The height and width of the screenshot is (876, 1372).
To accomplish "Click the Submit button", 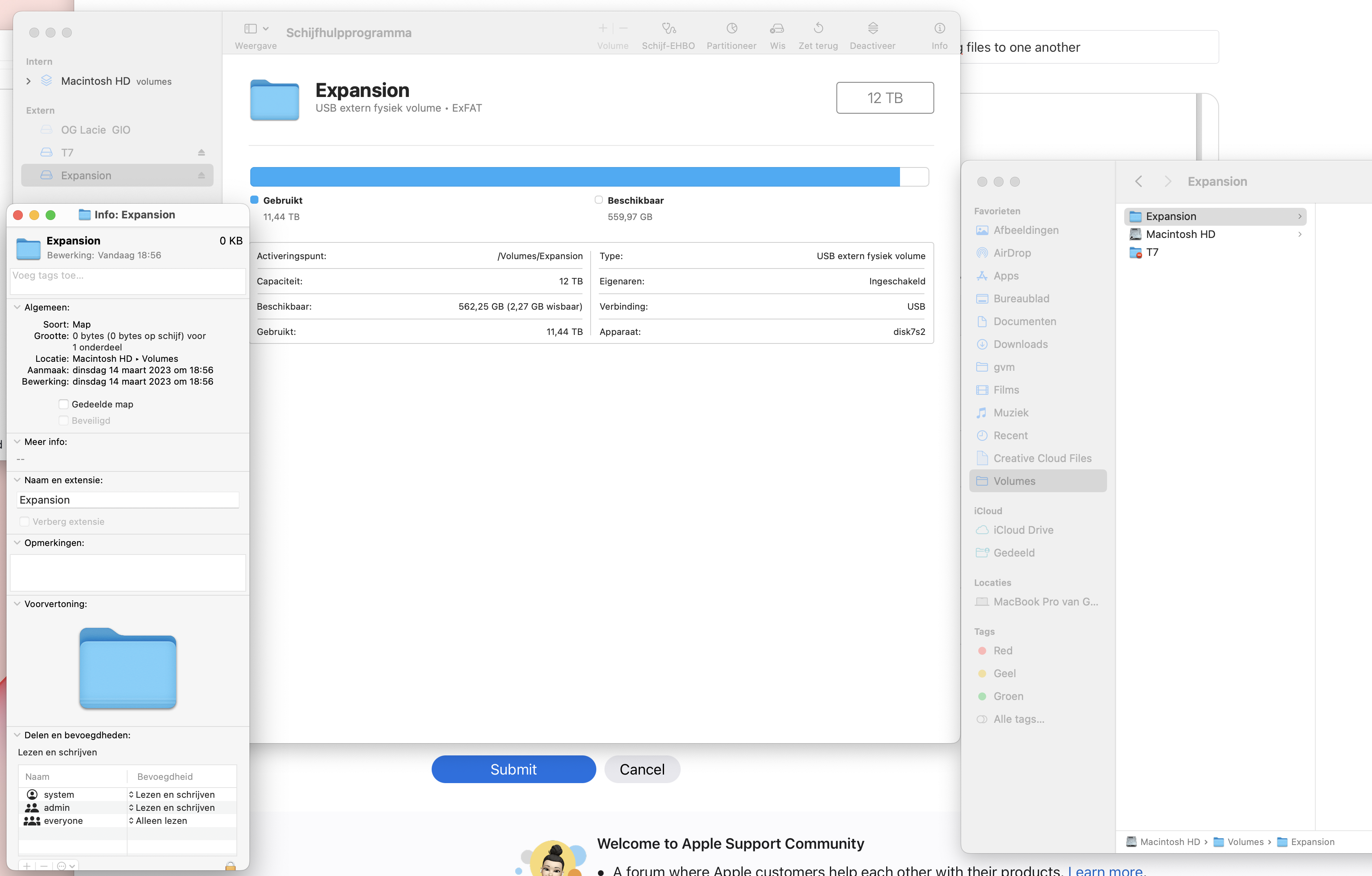I will (x=514, y=769).
